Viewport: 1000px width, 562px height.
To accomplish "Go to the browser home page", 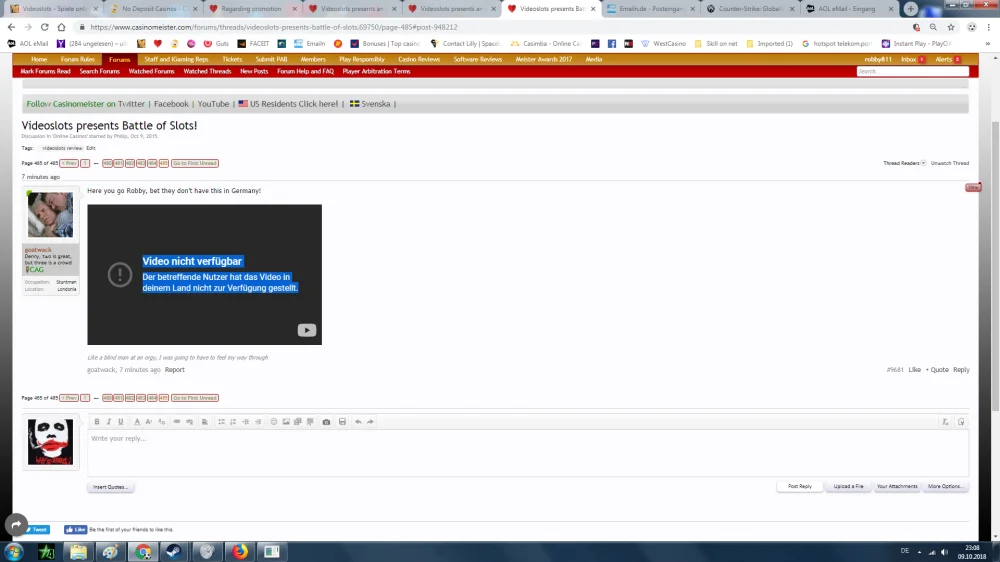I will pos(61,27).
